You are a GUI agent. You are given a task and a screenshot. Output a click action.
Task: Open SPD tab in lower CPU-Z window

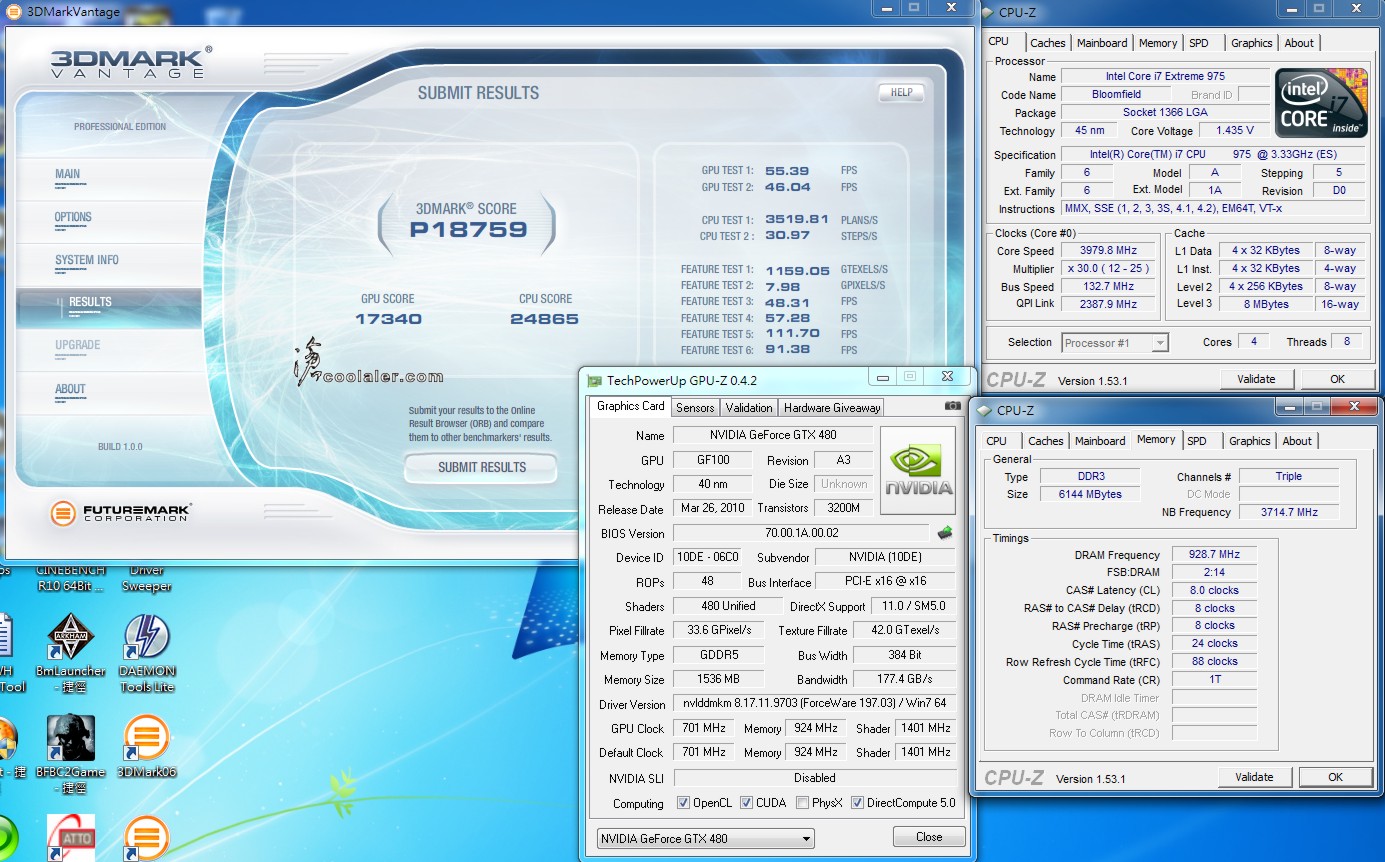[x=1197, y=441]
